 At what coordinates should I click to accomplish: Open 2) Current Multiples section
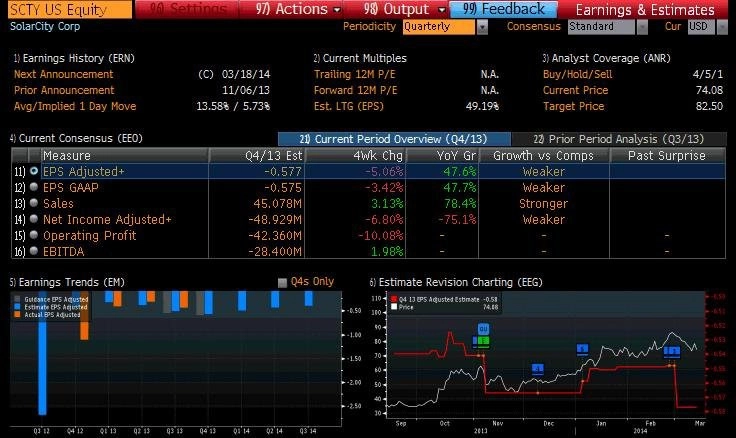[360, 58]
